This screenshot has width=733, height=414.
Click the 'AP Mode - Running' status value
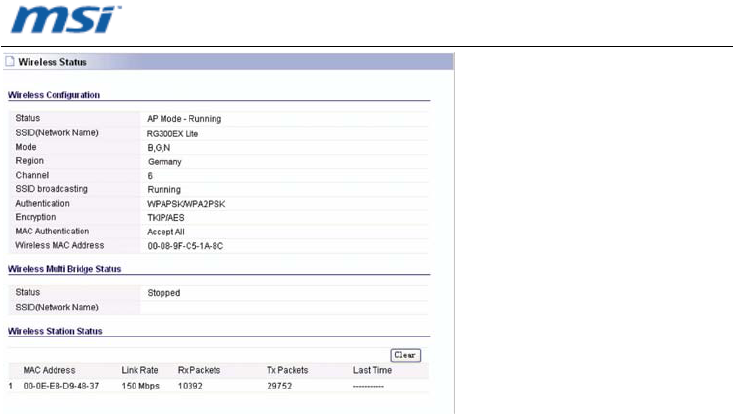pyautogui.click(x=184, y=119)
